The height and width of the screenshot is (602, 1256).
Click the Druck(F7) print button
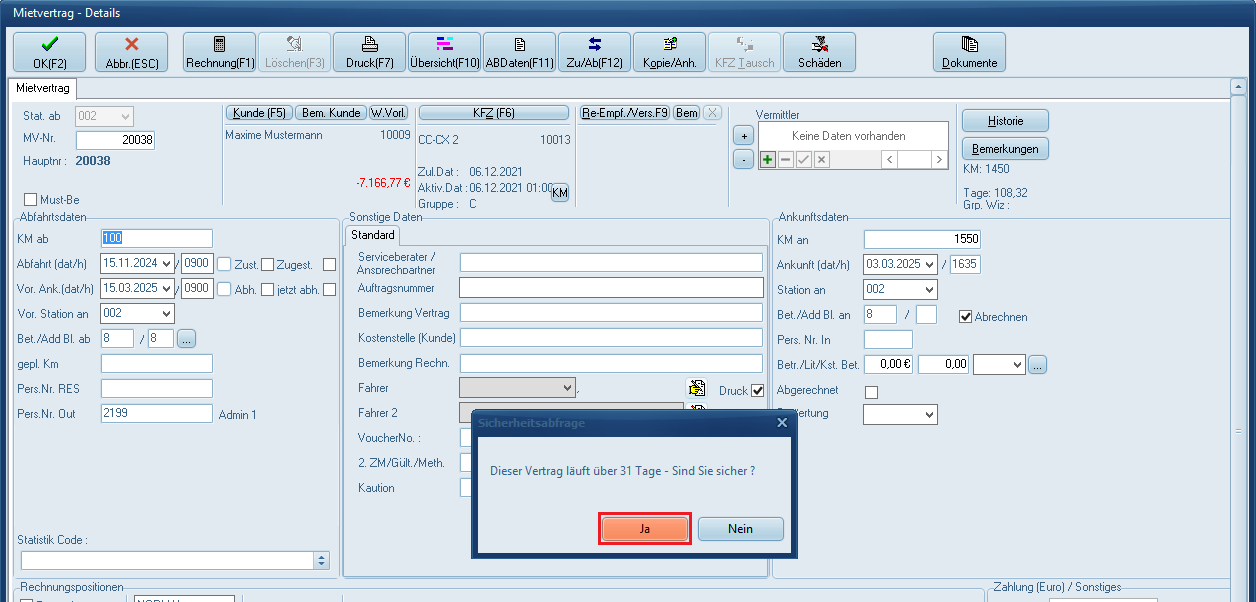[369, 52]
